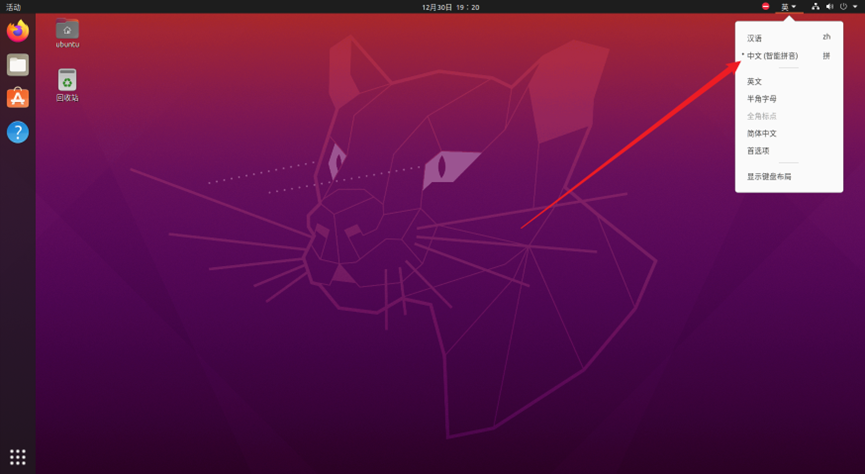Show all applications grid
The width and height of the screenshot is (865, 474).
(18, 457)
